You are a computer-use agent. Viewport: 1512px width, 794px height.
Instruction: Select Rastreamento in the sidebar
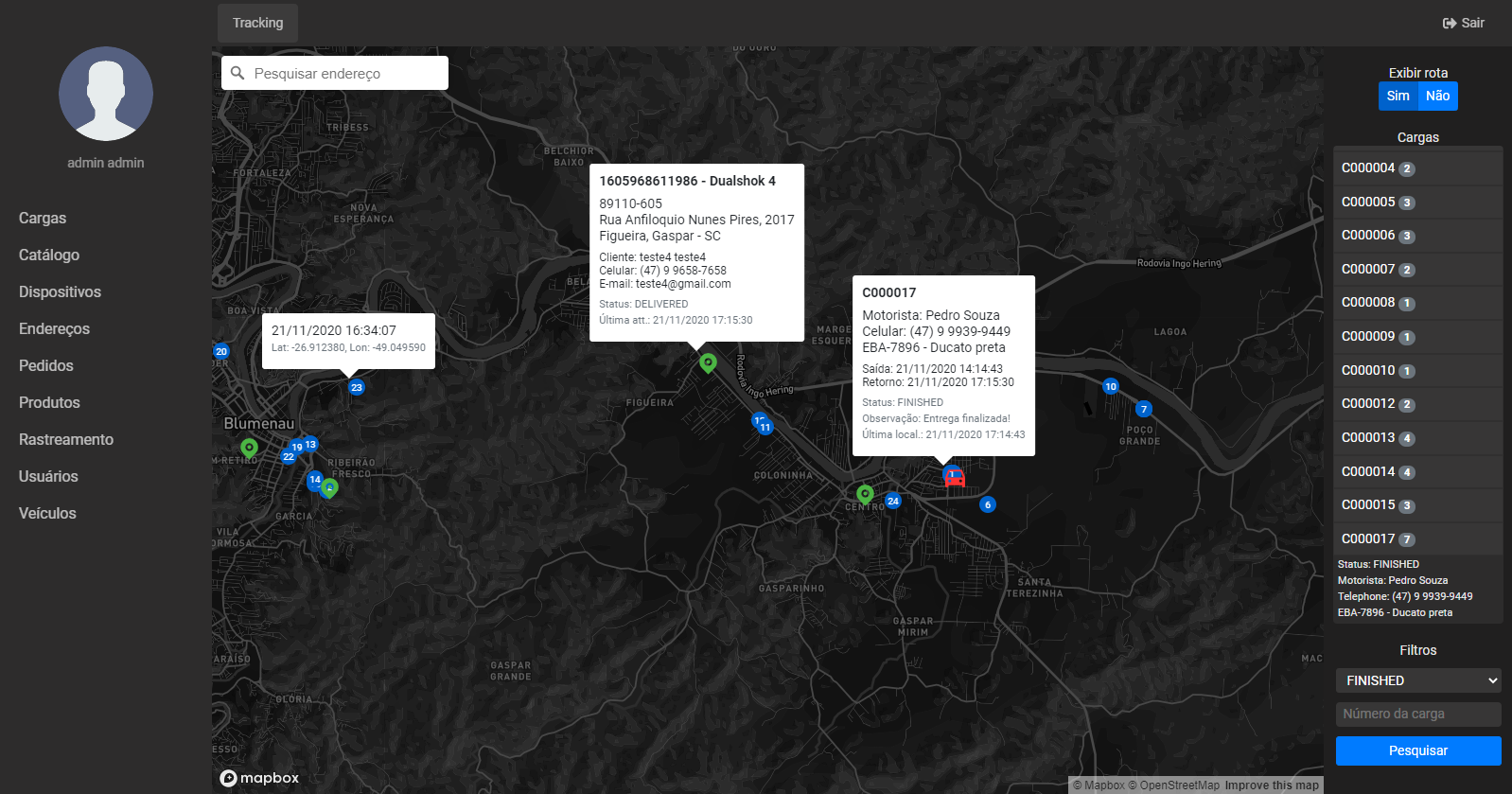(x=66, y=439)
